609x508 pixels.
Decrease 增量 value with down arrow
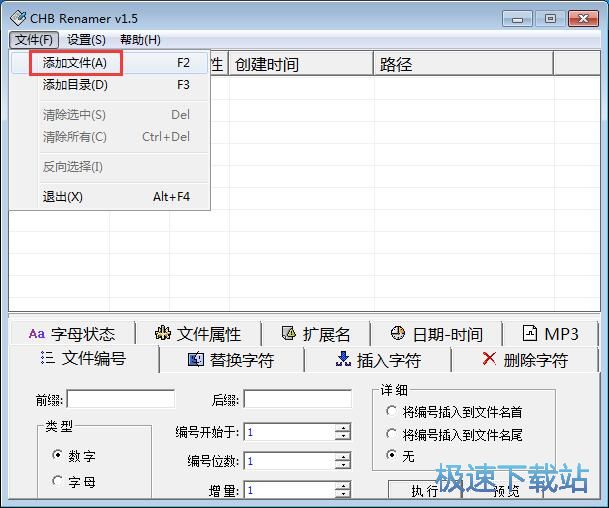click(x=343, y=494)
